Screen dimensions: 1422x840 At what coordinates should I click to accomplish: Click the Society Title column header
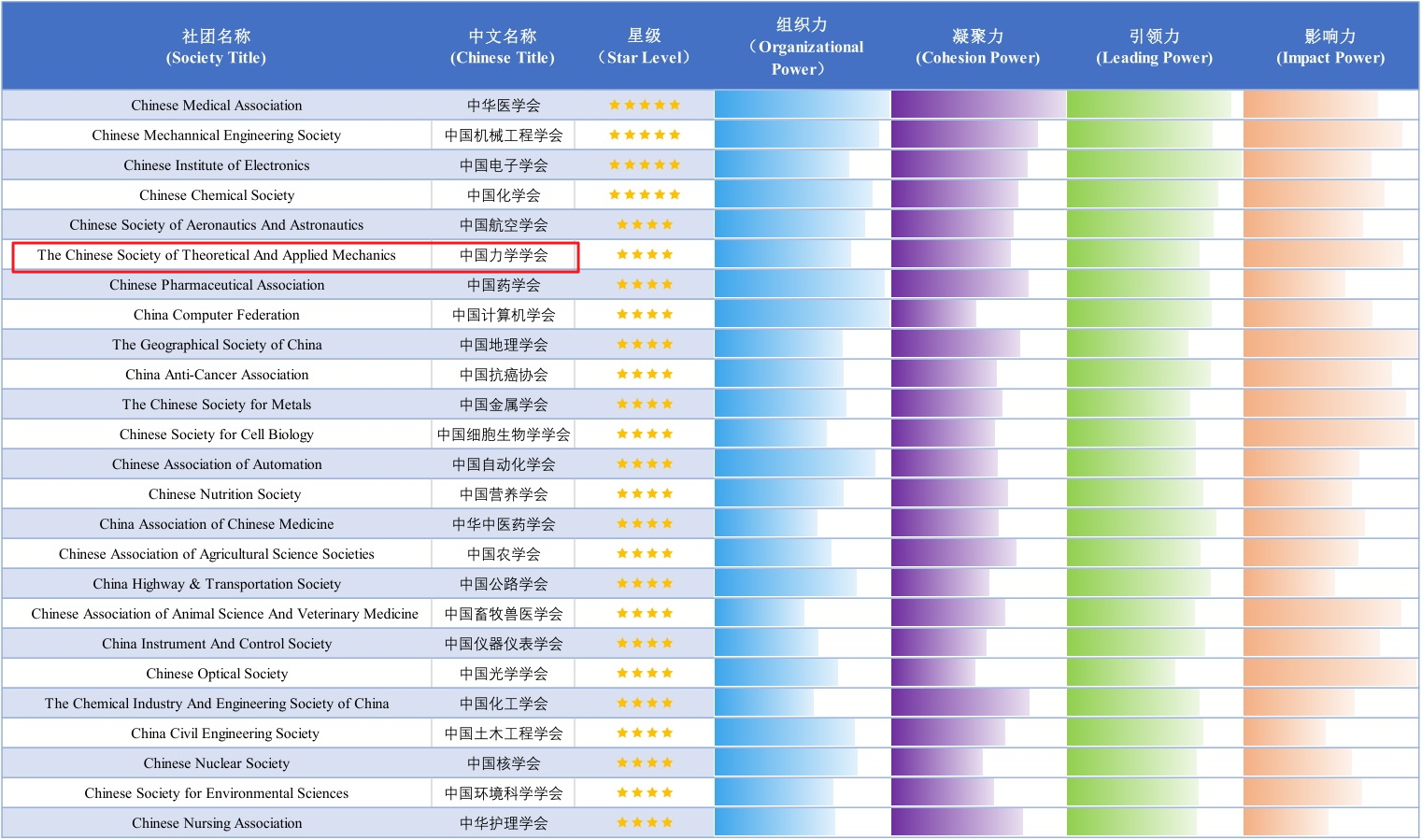tap(217, 47)
